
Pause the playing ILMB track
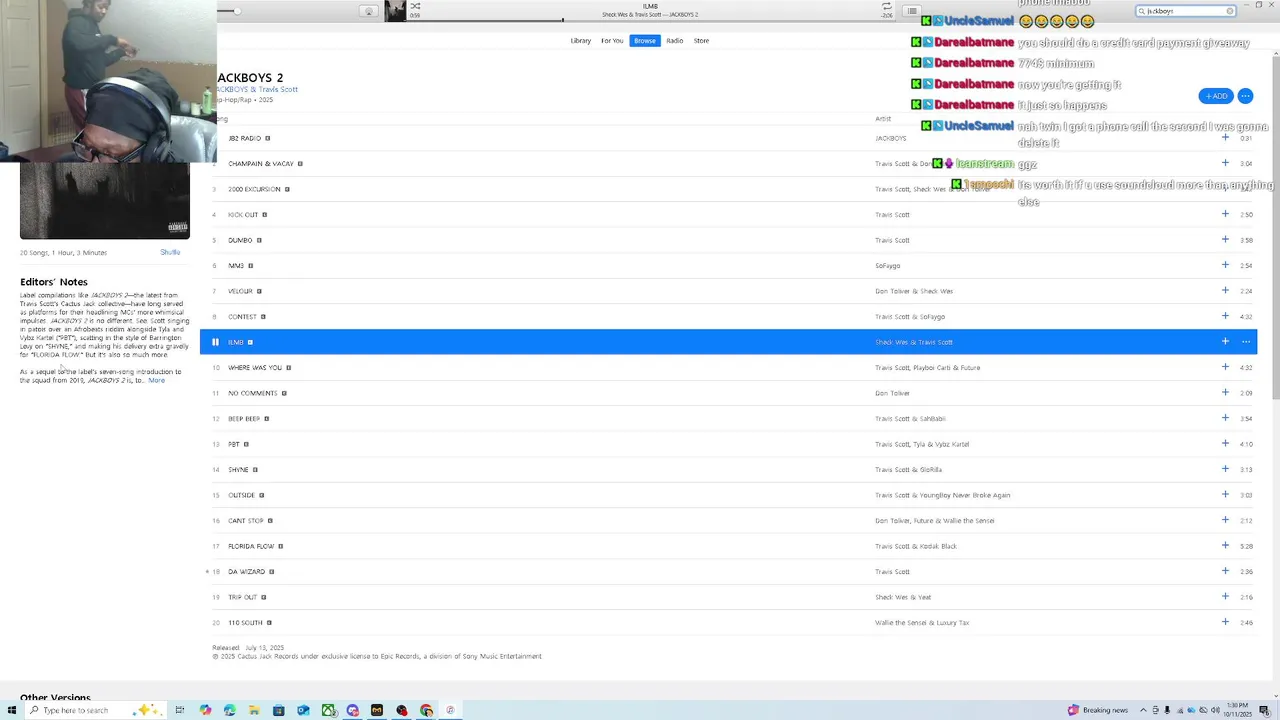click(x=215, y=342)
